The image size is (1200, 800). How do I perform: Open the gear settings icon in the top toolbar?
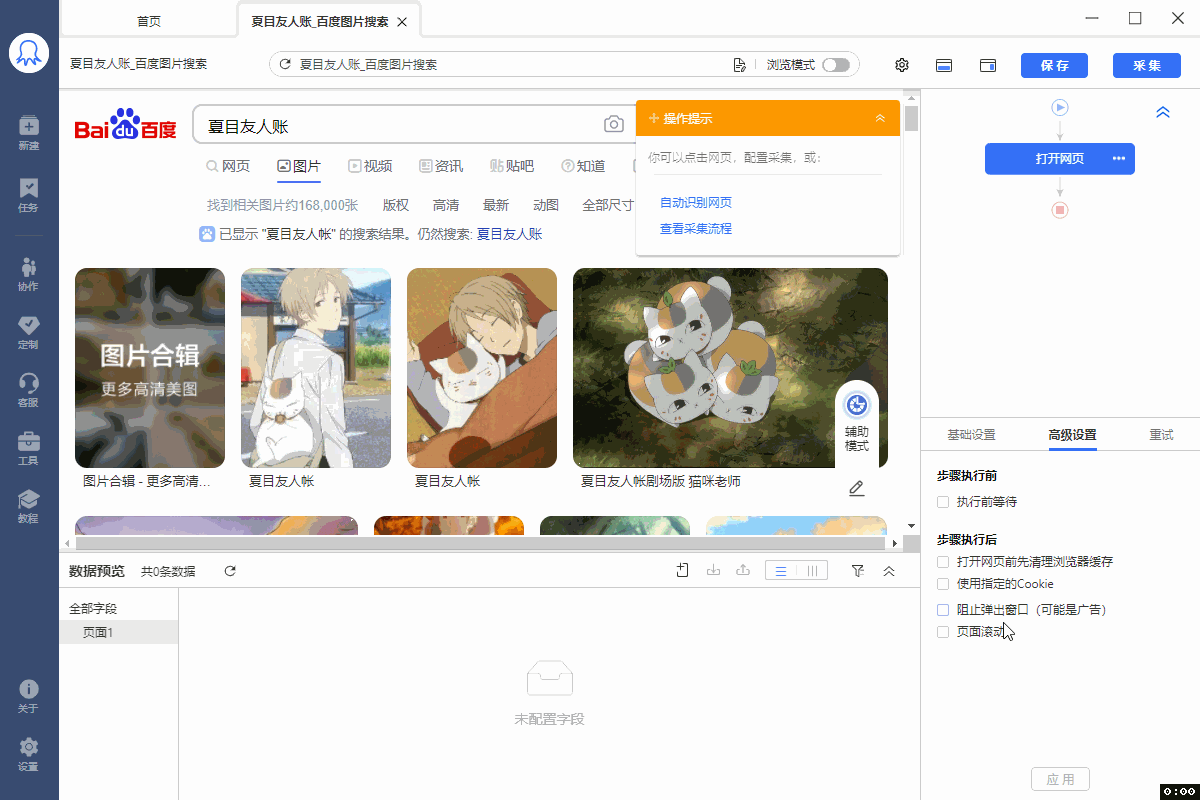901,65
